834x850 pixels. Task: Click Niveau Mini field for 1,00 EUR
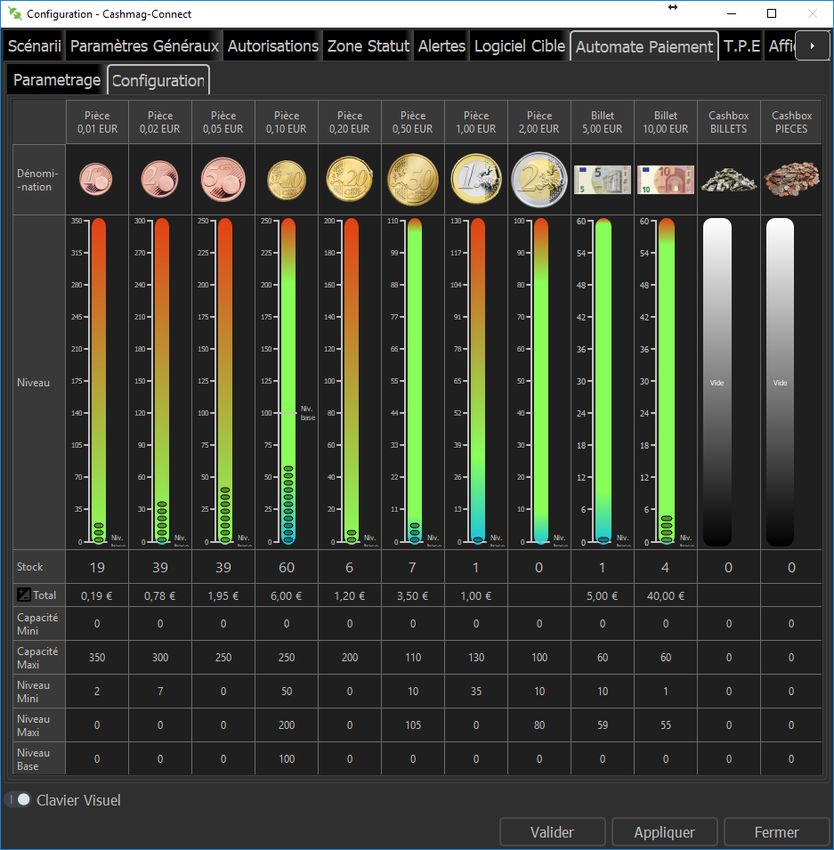pos(476,691)
